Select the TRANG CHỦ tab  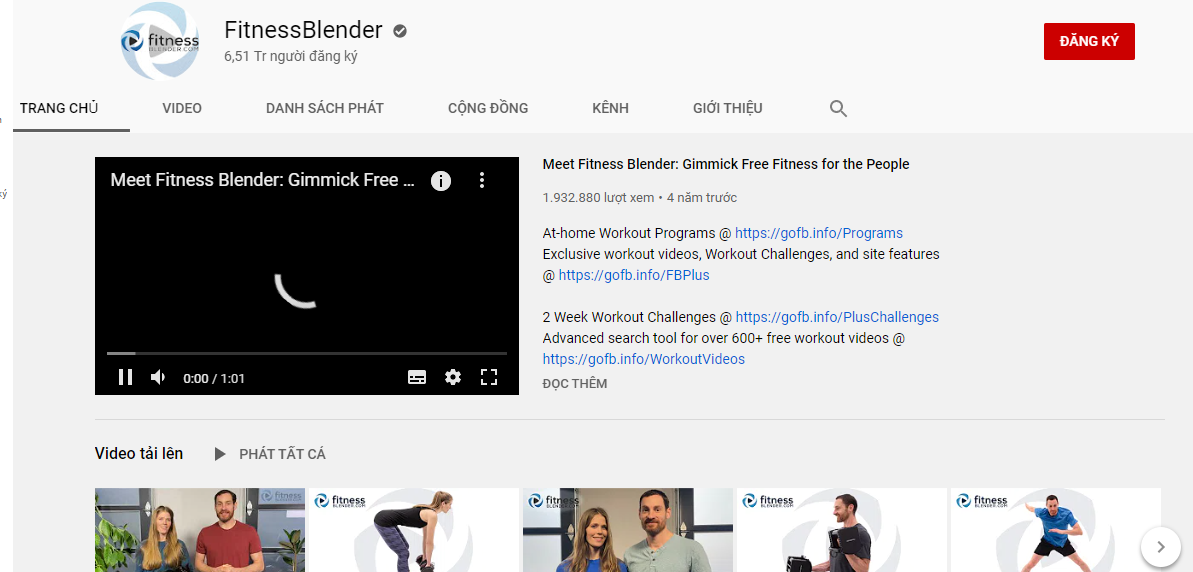[59, 108]
